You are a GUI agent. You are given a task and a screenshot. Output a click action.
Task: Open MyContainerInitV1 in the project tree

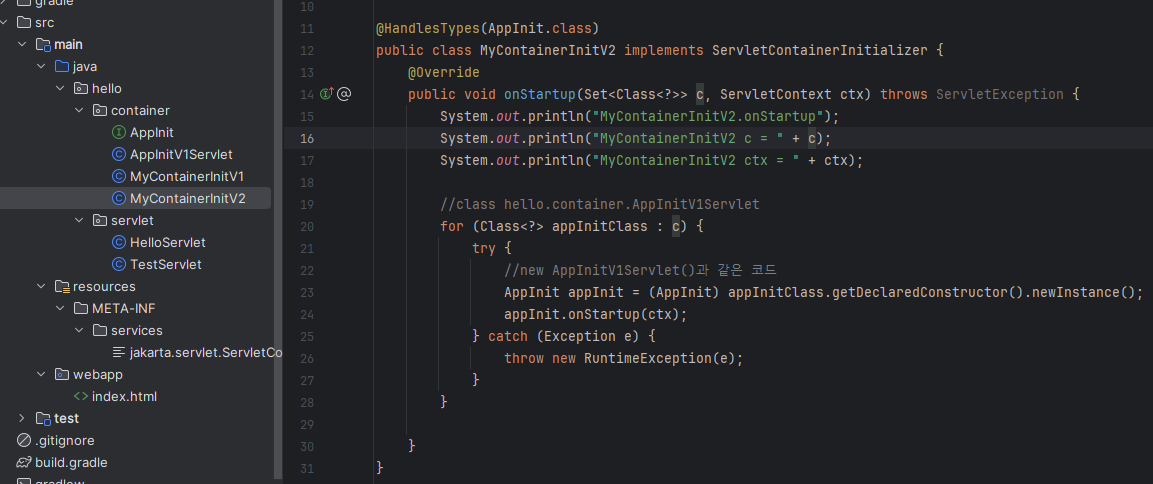187,177
